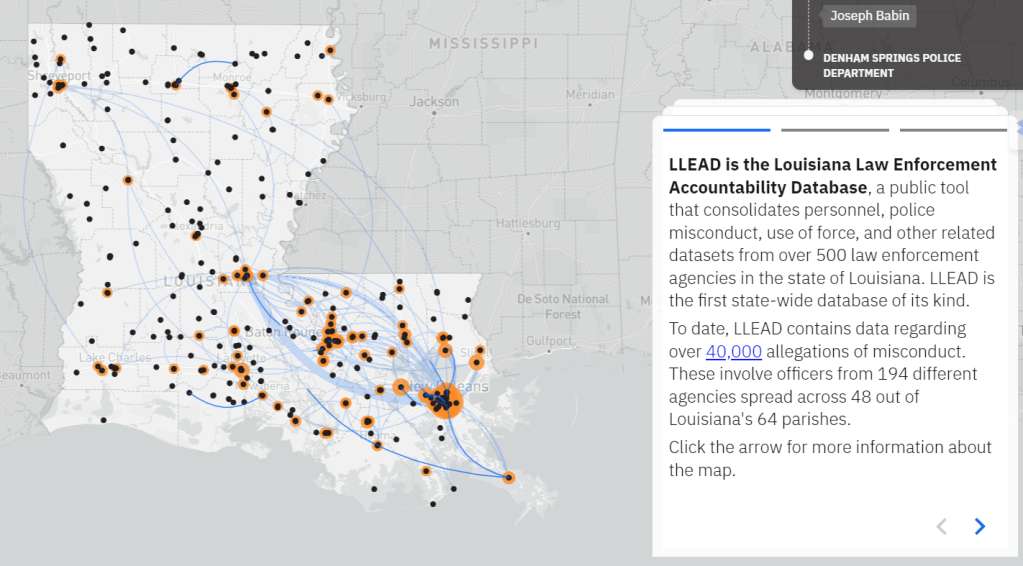Select the orange agency marker at Shreveport
The height and width of the screenshot is (566, 1023).
click(x=59, y=86)
